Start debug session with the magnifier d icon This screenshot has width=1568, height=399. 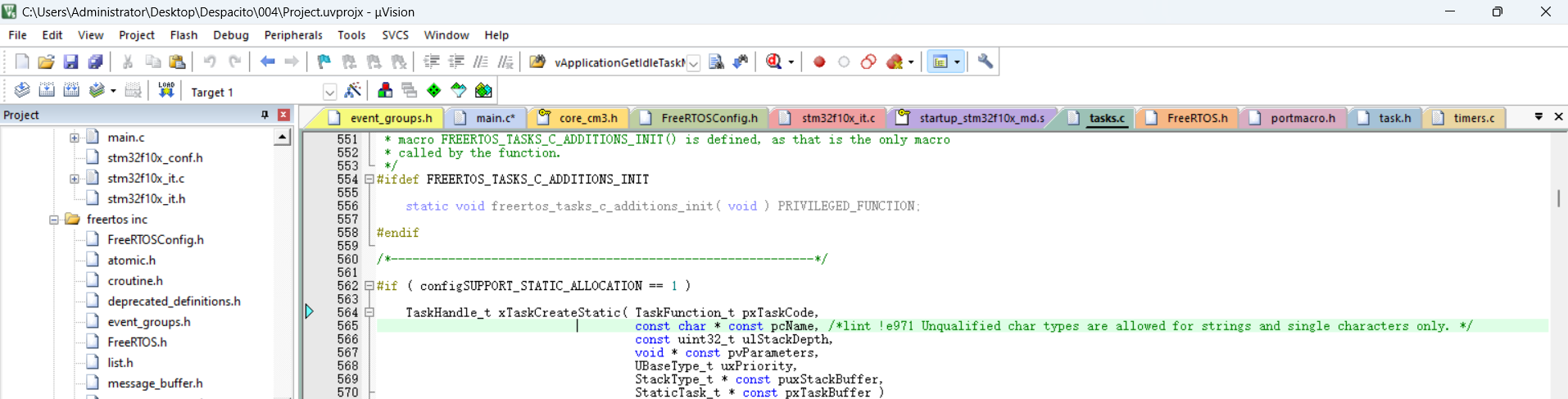coord(773,61)
